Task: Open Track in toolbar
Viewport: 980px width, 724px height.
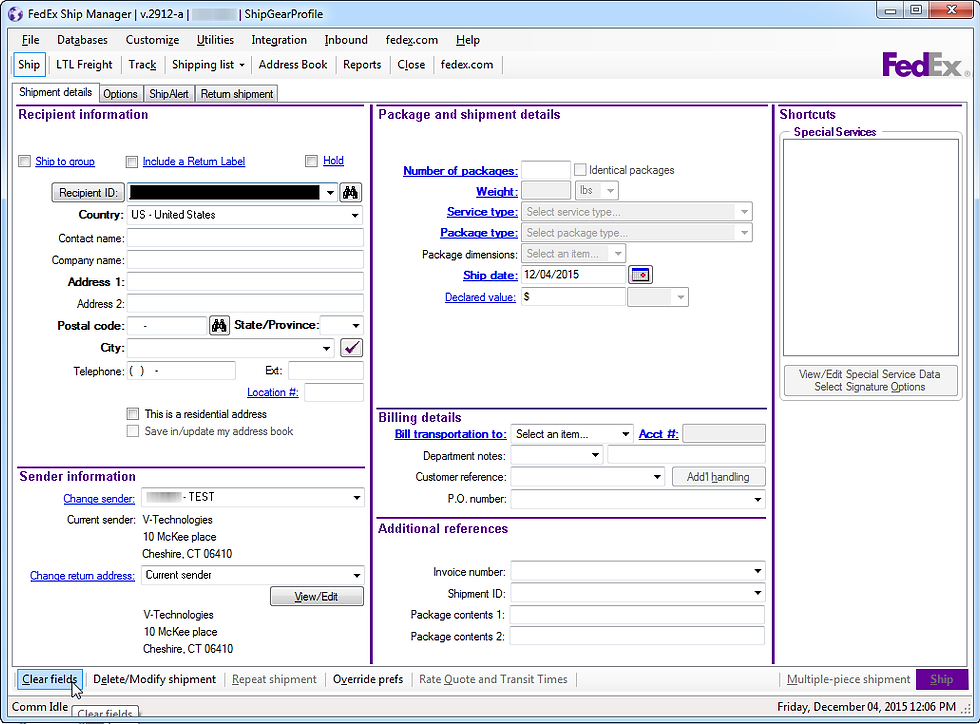Action: 142,64
